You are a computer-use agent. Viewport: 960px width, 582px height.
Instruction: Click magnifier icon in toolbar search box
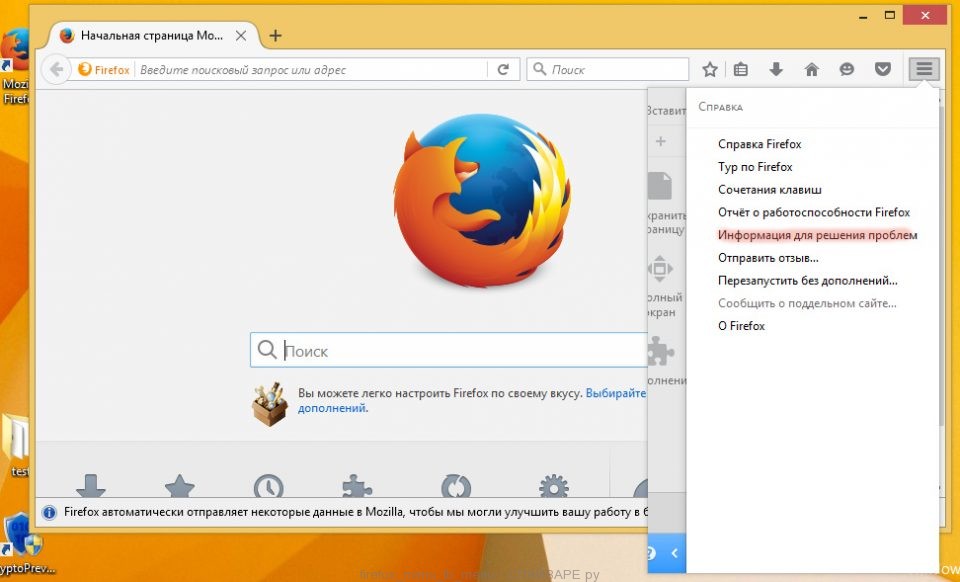pos(539,69)
